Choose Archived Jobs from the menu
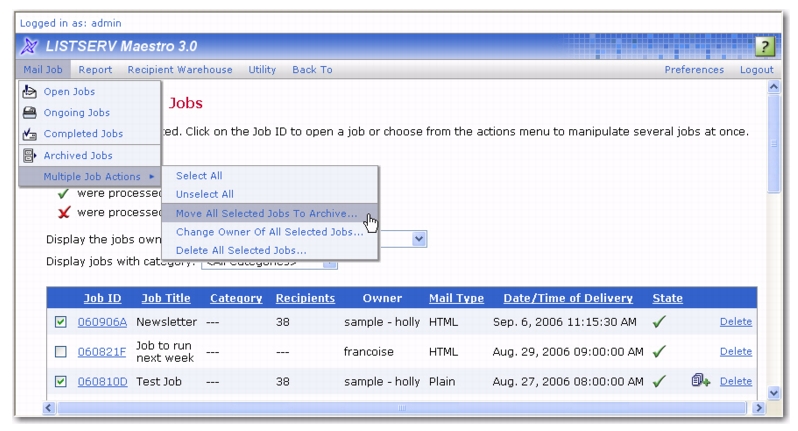798x431 pixels. point(90,156)
